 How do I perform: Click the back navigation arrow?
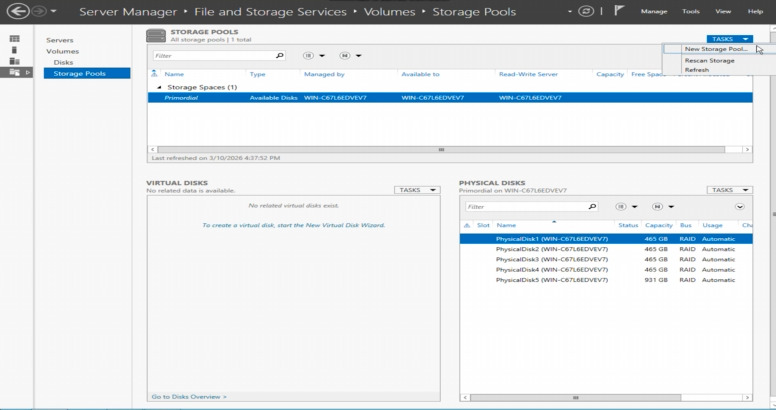17,11
